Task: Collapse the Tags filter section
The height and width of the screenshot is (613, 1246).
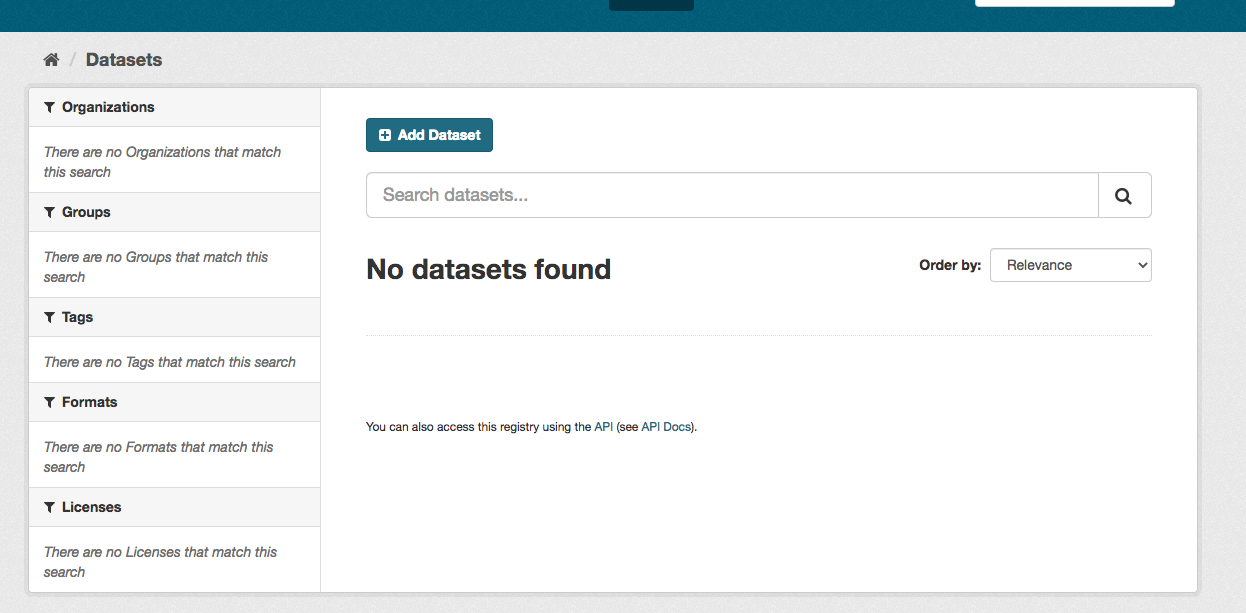Action: pos(76,317)
